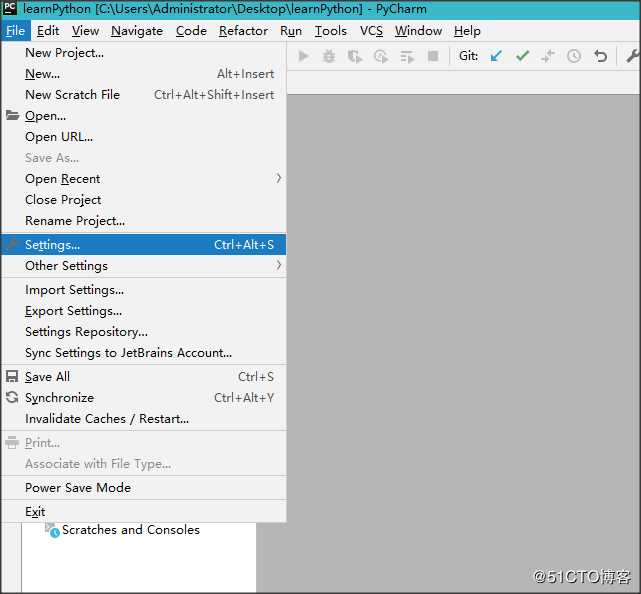The width and height of the screenshot is (641, 594).
Task: Click the Git Revert undo icon
Action: coord(600,56)
